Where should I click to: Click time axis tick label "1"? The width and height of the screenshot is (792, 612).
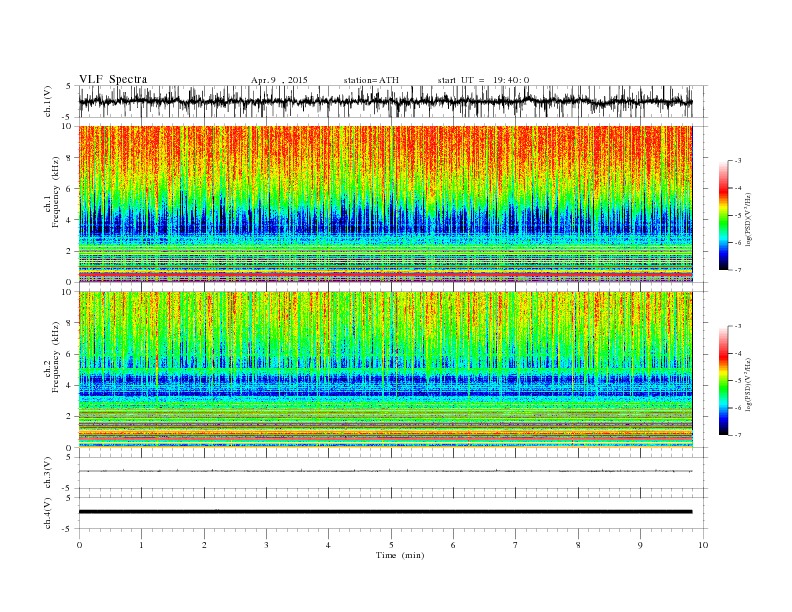pyautogui.click(x=141, y=545)
